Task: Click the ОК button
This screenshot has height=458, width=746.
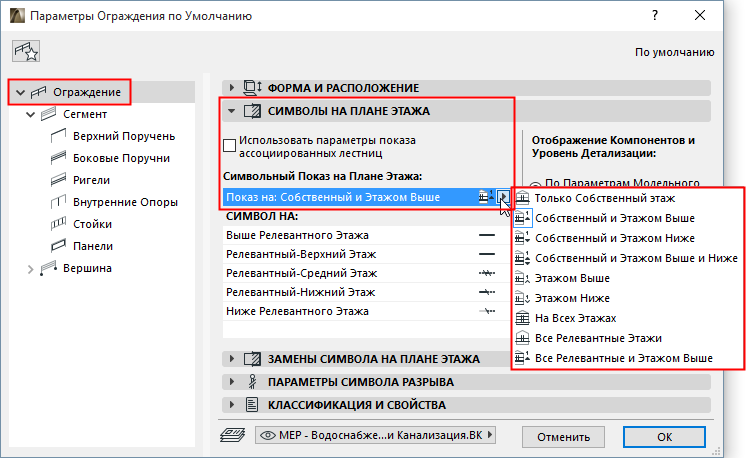Action: click(x=664, y=437)
